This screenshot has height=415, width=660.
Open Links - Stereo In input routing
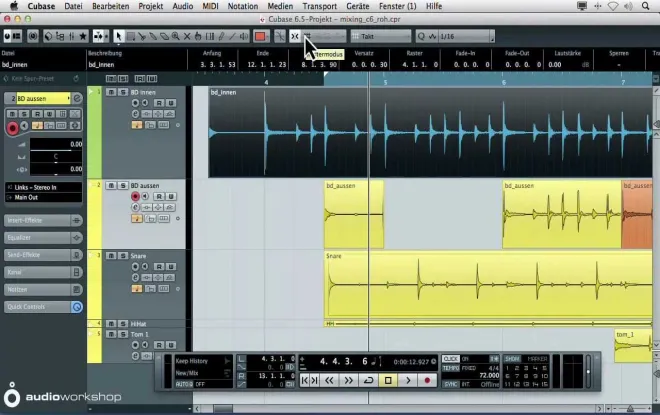click(x=44, y=188)
